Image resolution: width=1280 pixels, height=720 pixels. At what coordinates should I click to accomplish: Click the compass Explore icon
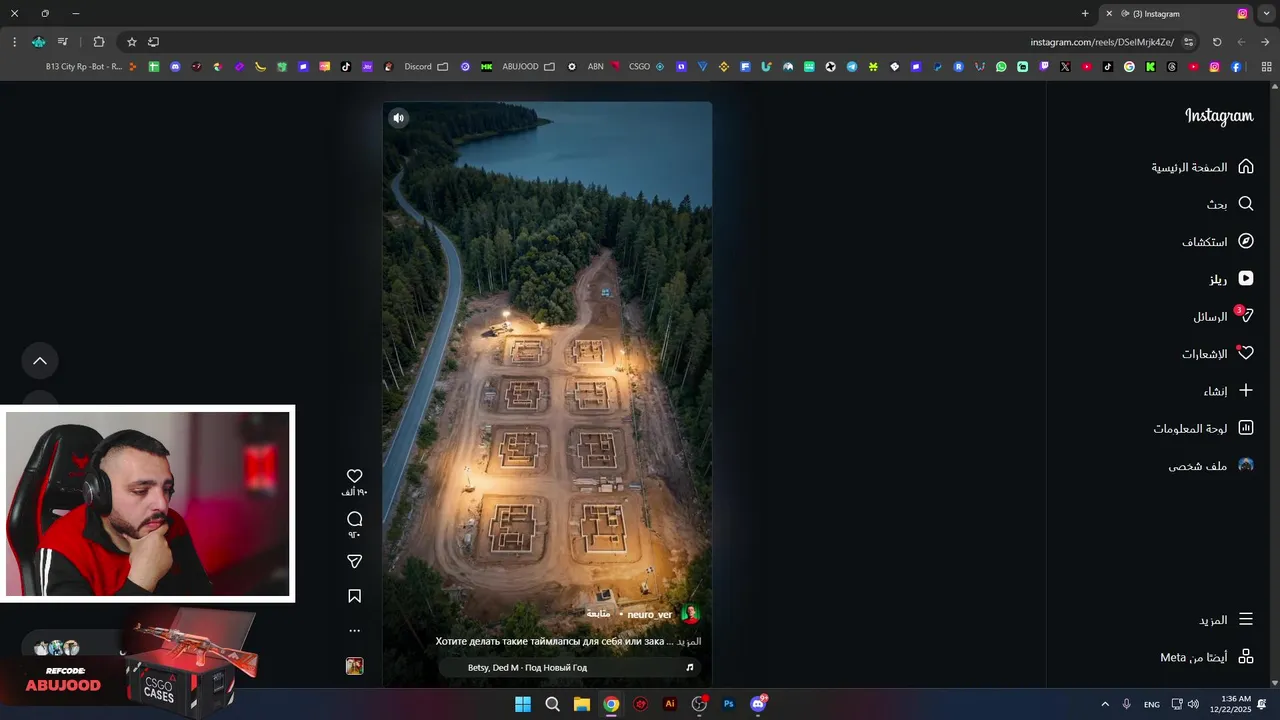[1246, 241]
